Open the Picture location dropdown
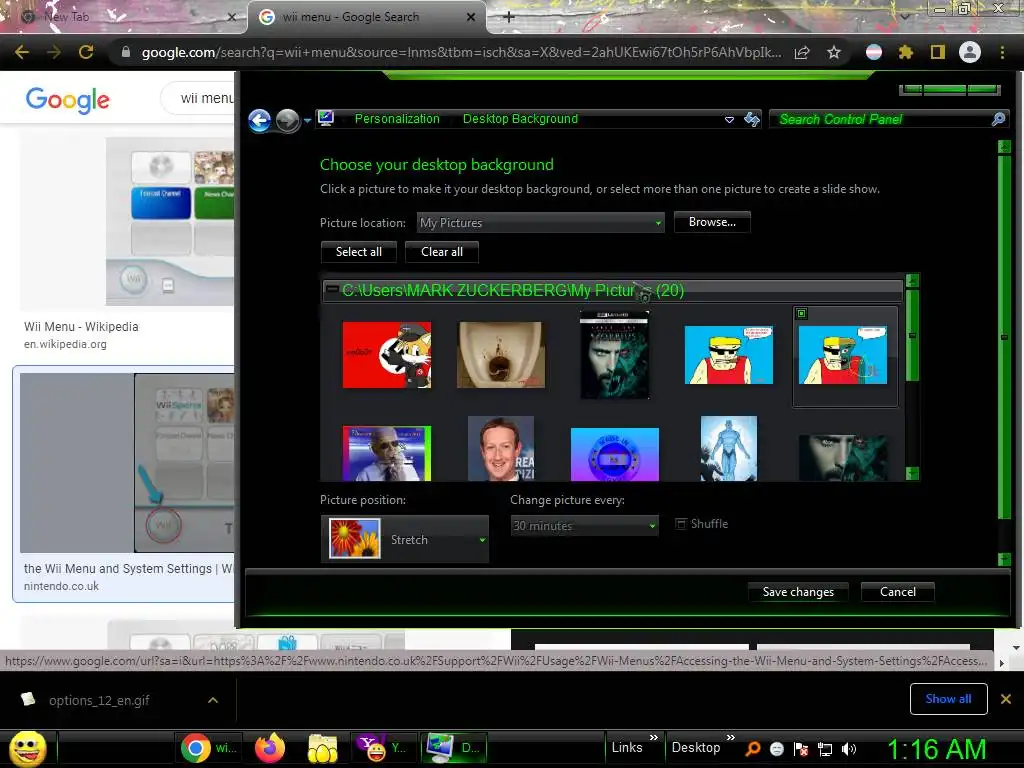 (x=541, y=223)
